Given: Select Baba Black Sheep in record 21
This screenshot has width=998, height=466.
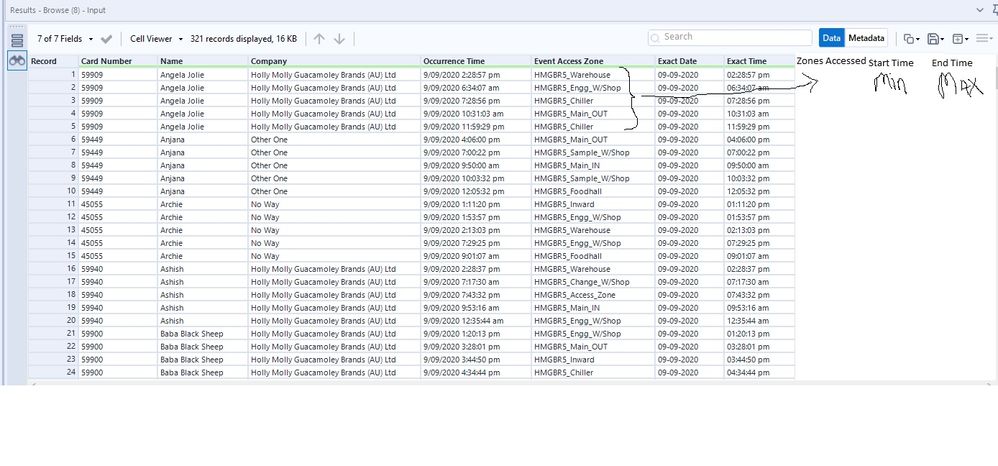Looking at the screenshot, I should [x=202, y=334].
